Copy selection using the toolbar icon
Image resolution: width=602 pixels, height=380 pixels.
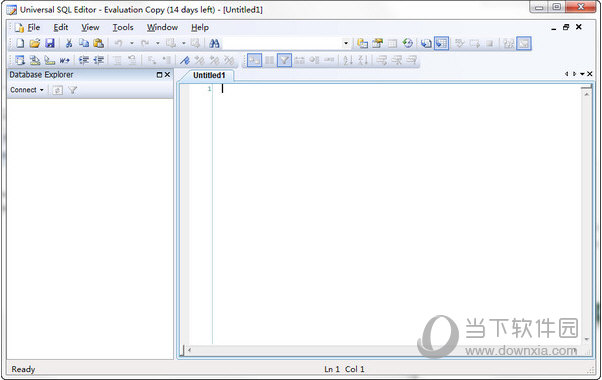[x=84, y=43]
